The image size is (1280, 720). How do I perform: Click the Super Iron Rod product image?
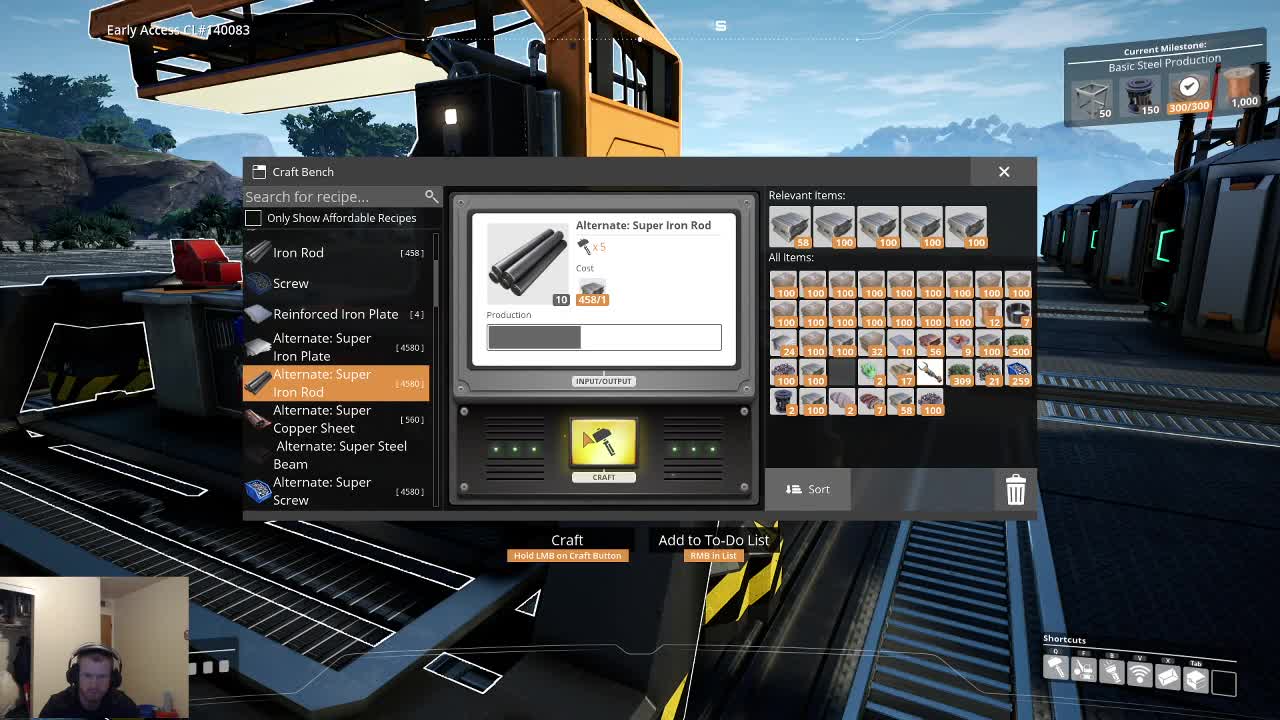pos(527,263)
